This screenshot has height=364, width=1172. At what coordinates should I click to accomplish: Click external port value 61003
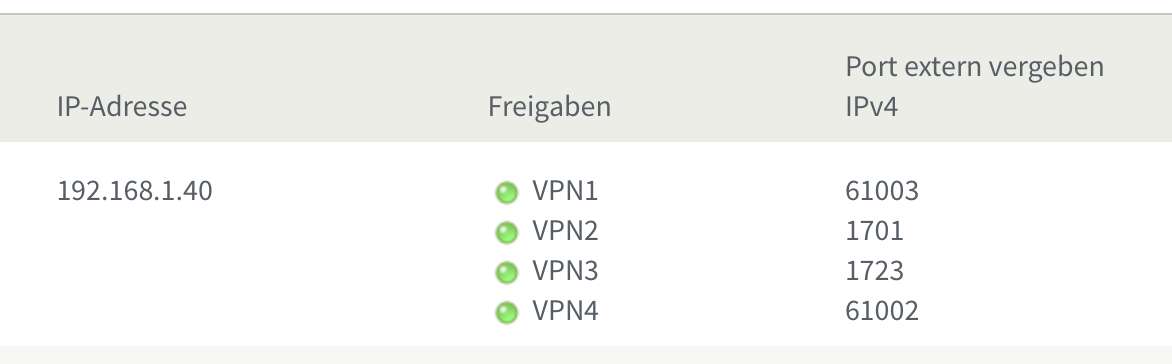(x=881, y=191)
